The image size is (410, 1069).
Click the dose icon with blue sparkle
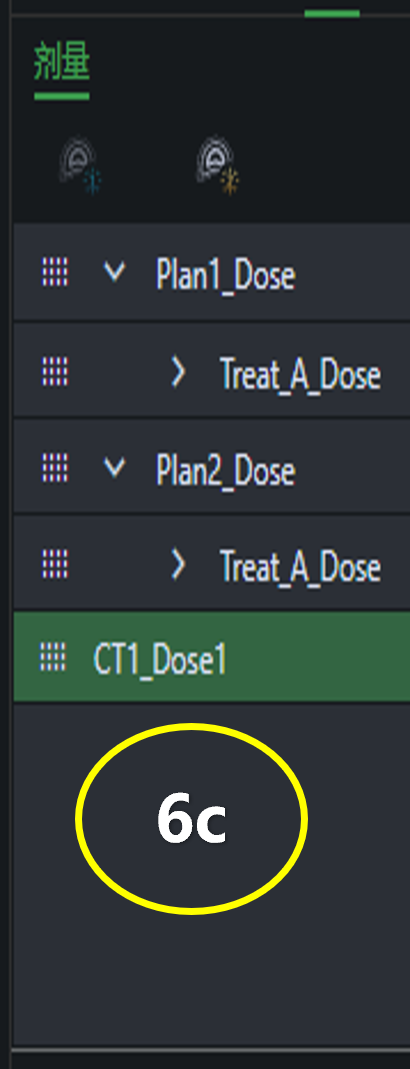click(80, 165)
